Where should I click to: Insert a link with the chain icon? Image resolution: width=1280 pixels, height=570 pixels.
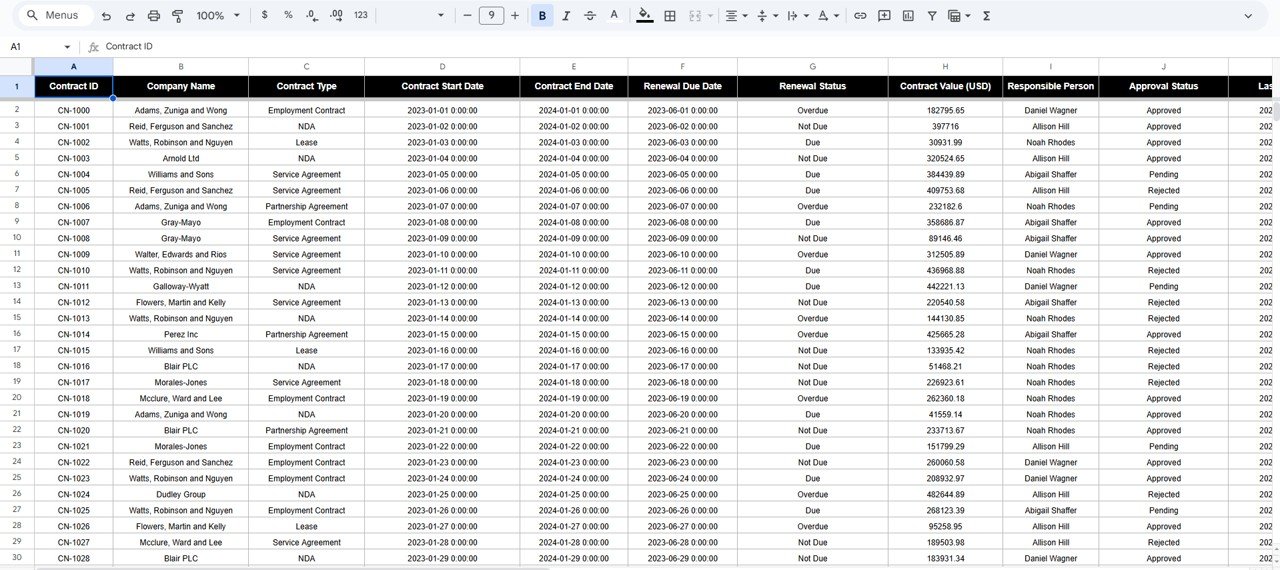click(x=860, y=16)
